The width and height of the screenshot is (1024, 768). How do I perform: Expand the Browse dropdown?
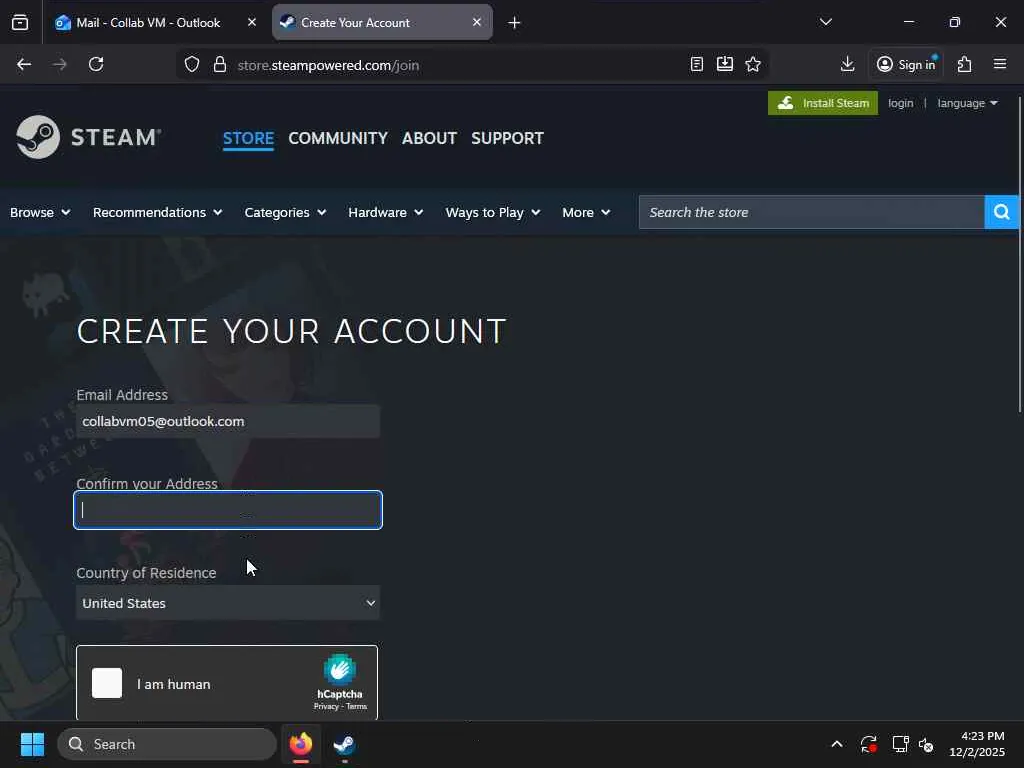[x=40, y=213]
